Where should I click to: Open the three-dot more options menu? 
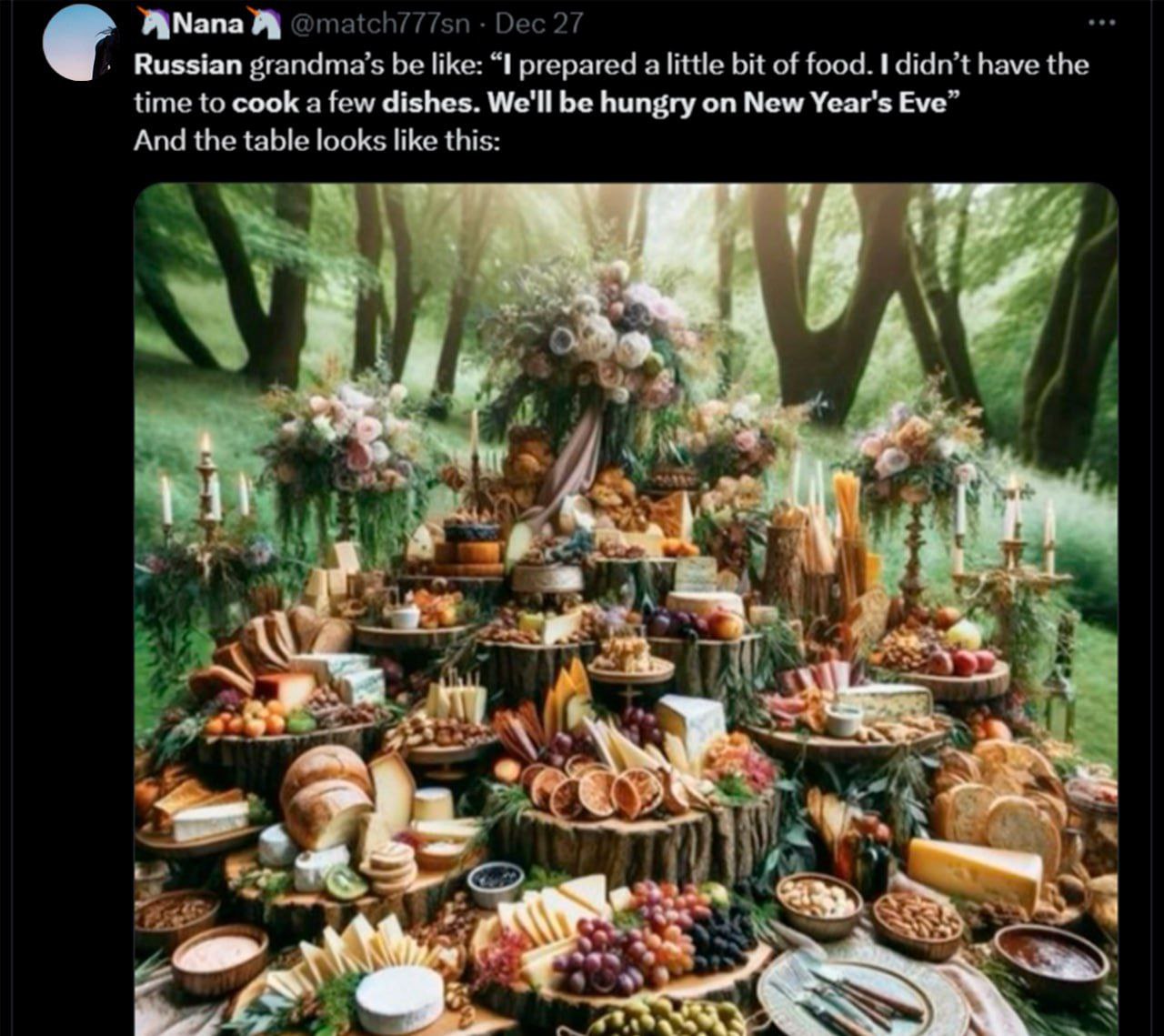1101,23
